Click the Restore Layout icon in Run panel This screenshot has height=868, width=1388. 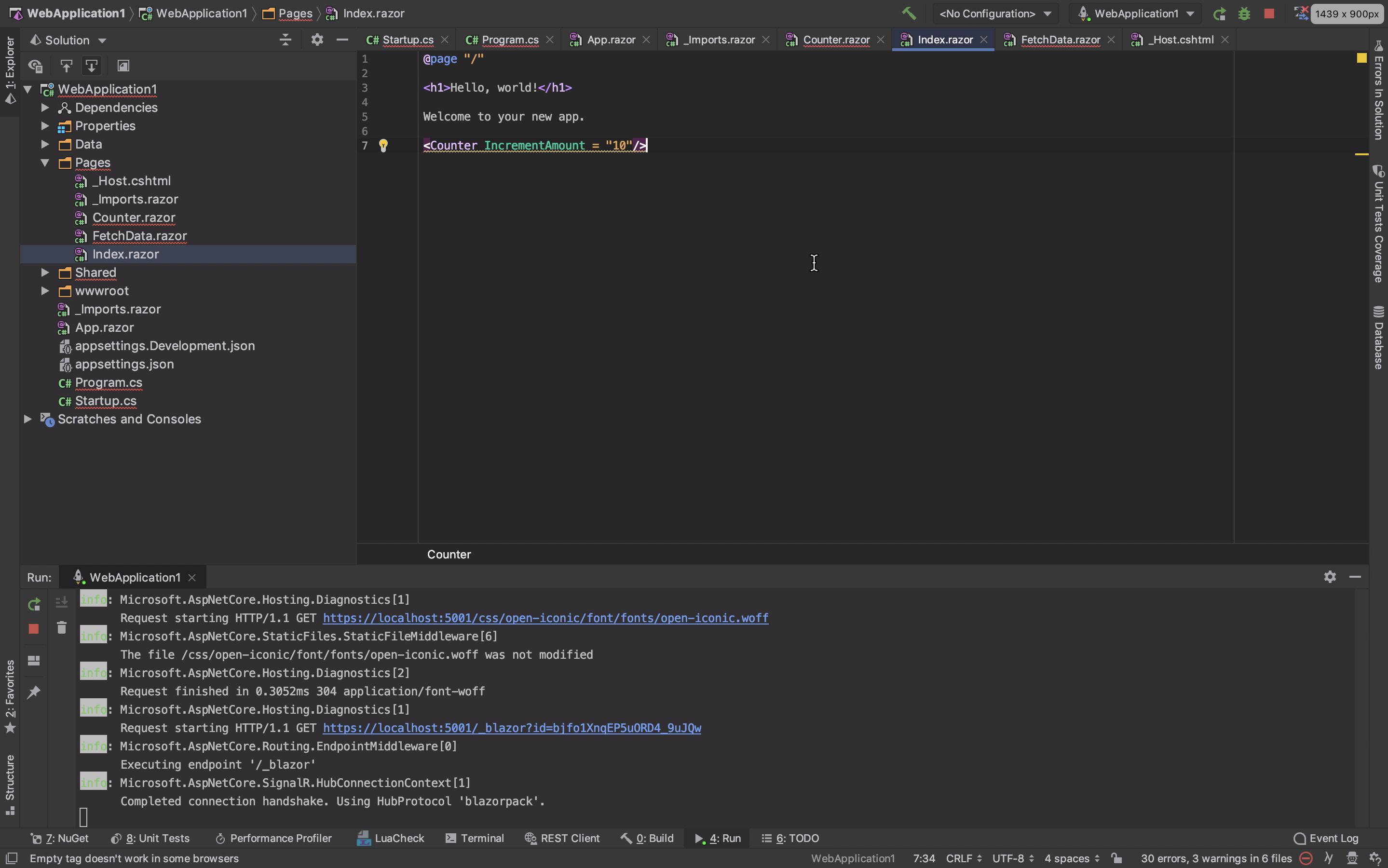click(34, 660)
